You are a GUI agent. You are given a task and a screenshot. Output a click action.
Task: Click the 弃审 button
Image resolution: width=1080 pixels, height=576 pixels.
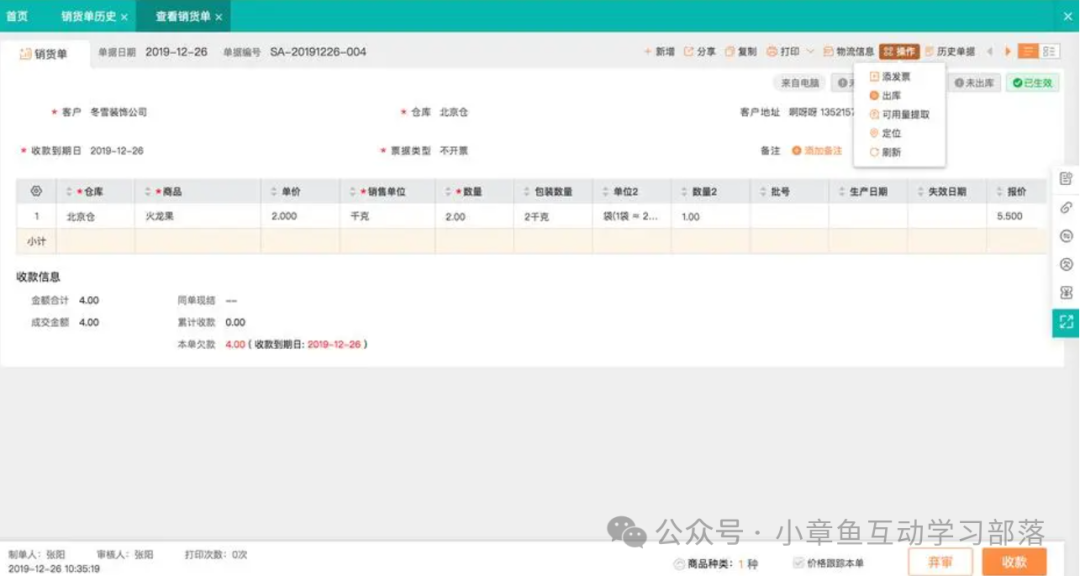pos(940,562)
